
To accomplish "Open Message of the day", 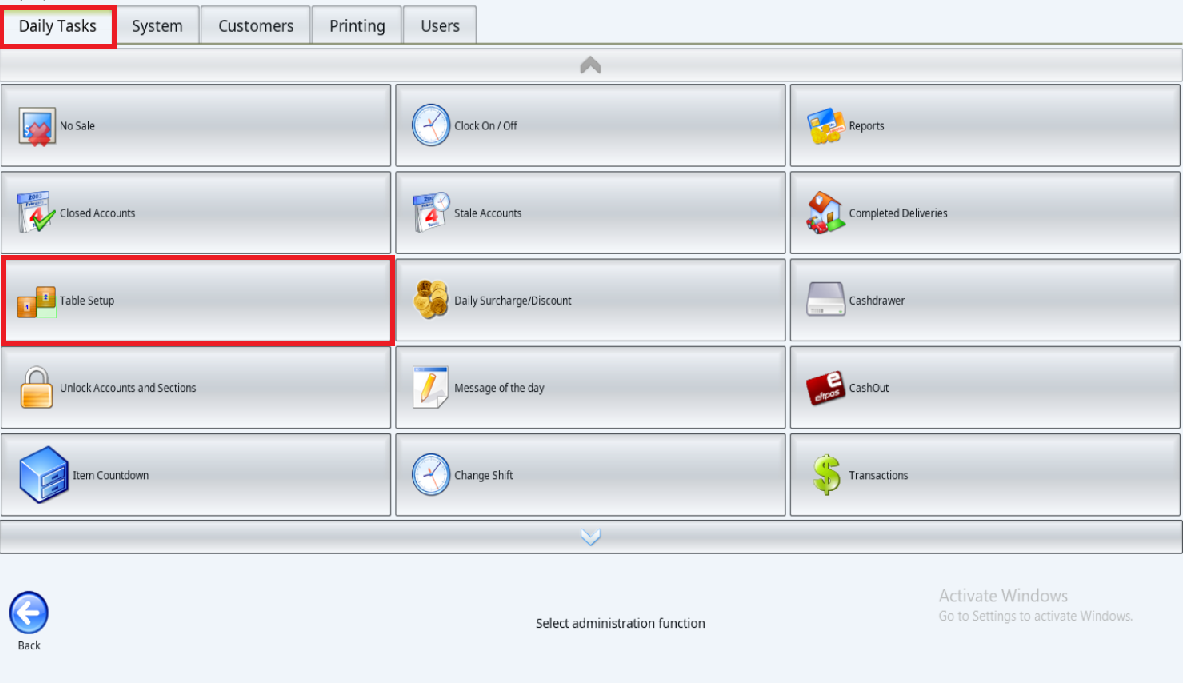I will point(590,388).
